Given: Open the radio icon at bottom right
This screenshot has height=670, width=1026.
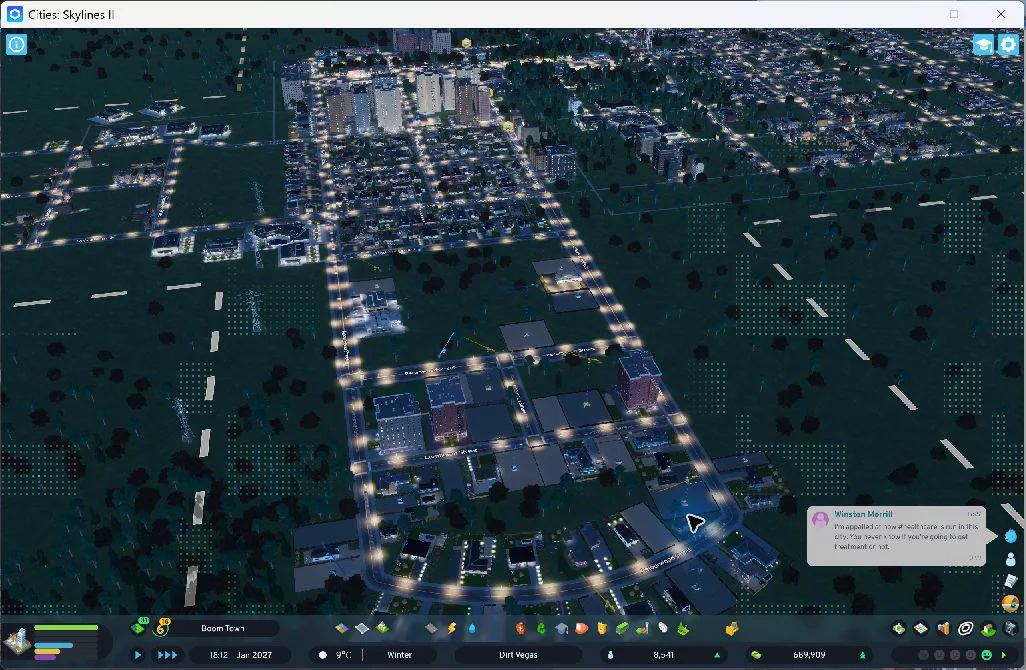Looking at the screenshot, I should (1011, 603).
